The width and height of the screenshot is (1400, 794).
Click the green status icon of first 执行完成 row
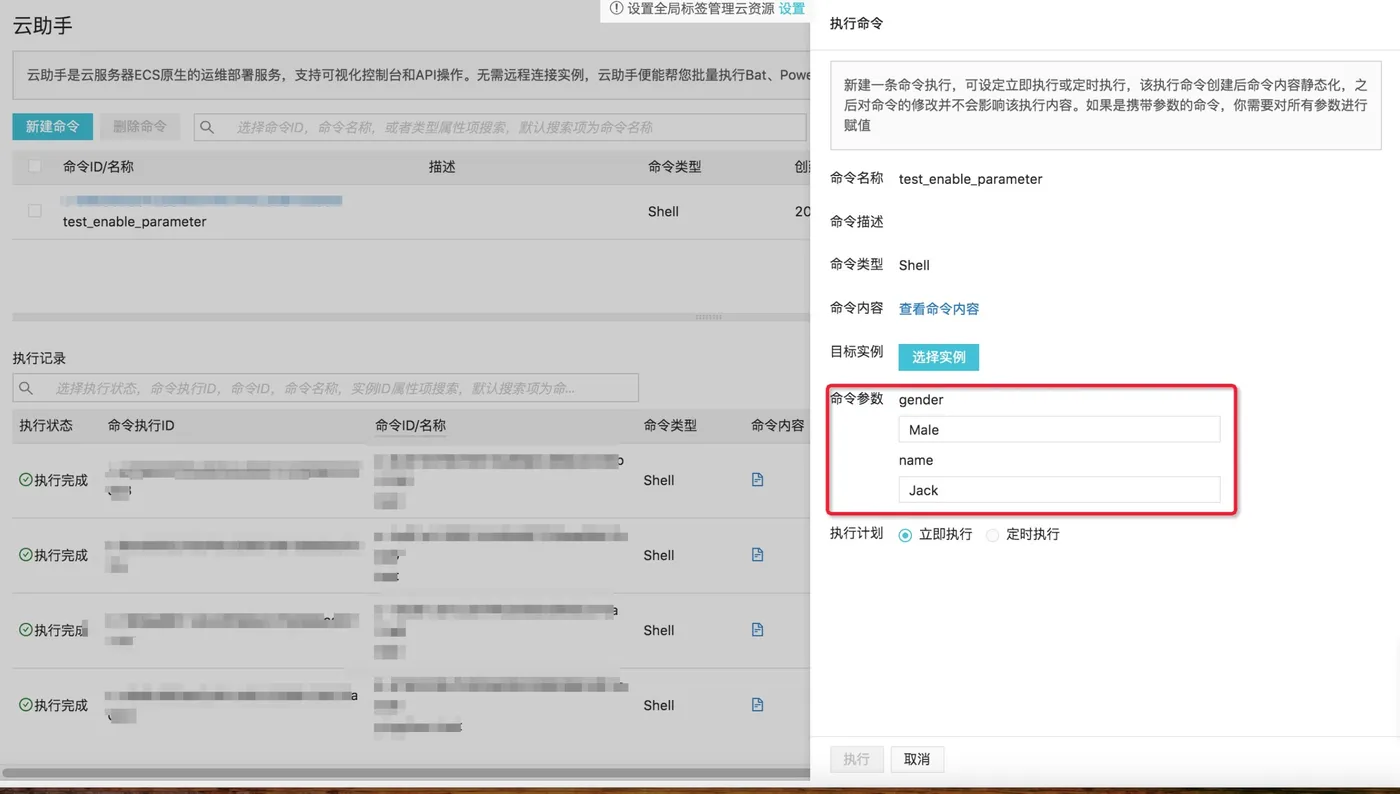(26, 480)
